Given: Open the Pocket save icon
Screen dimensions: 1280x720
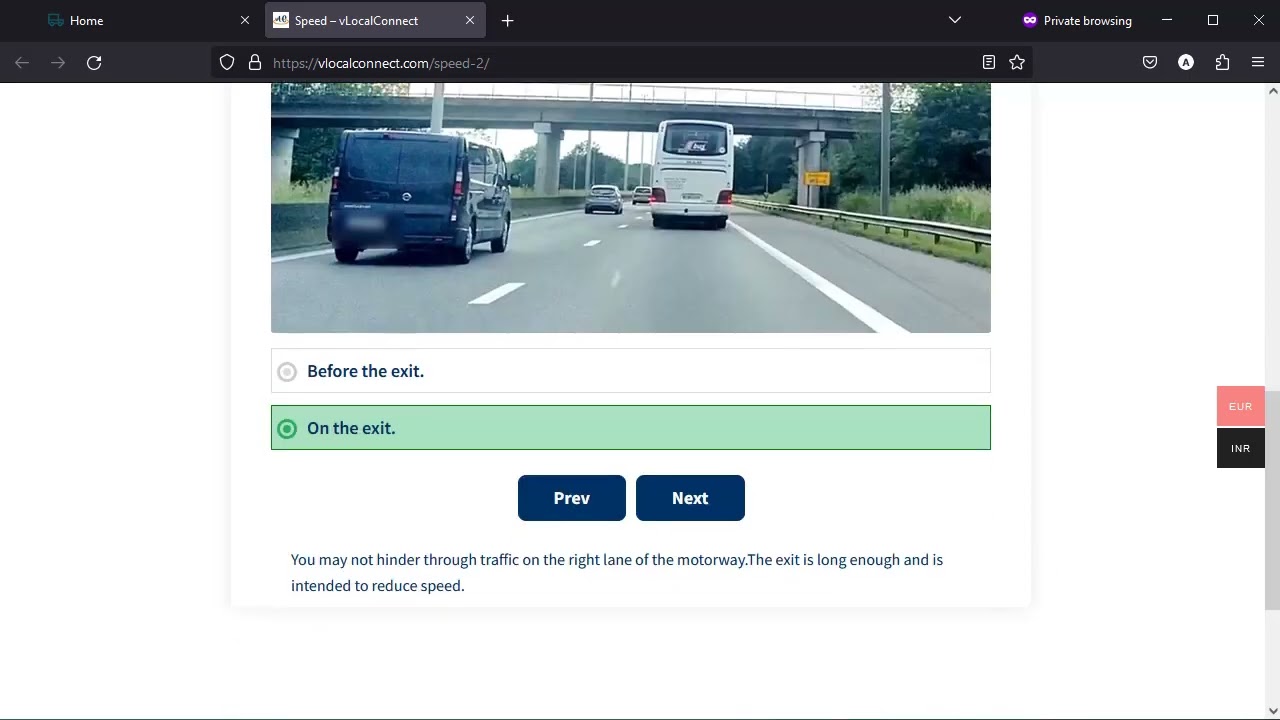Looking at the screenshot, I should tap(1150, 63).
